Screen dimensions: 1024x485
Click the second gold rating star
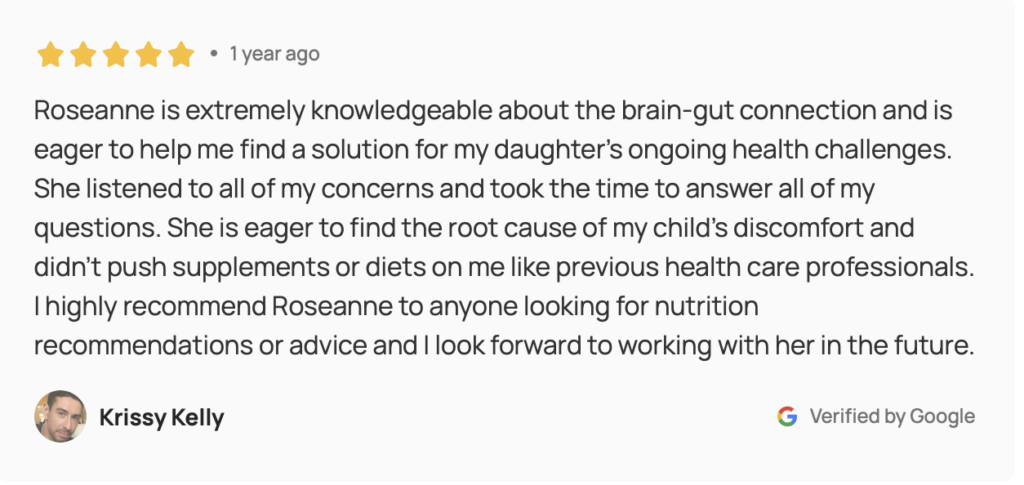point(83,54)
